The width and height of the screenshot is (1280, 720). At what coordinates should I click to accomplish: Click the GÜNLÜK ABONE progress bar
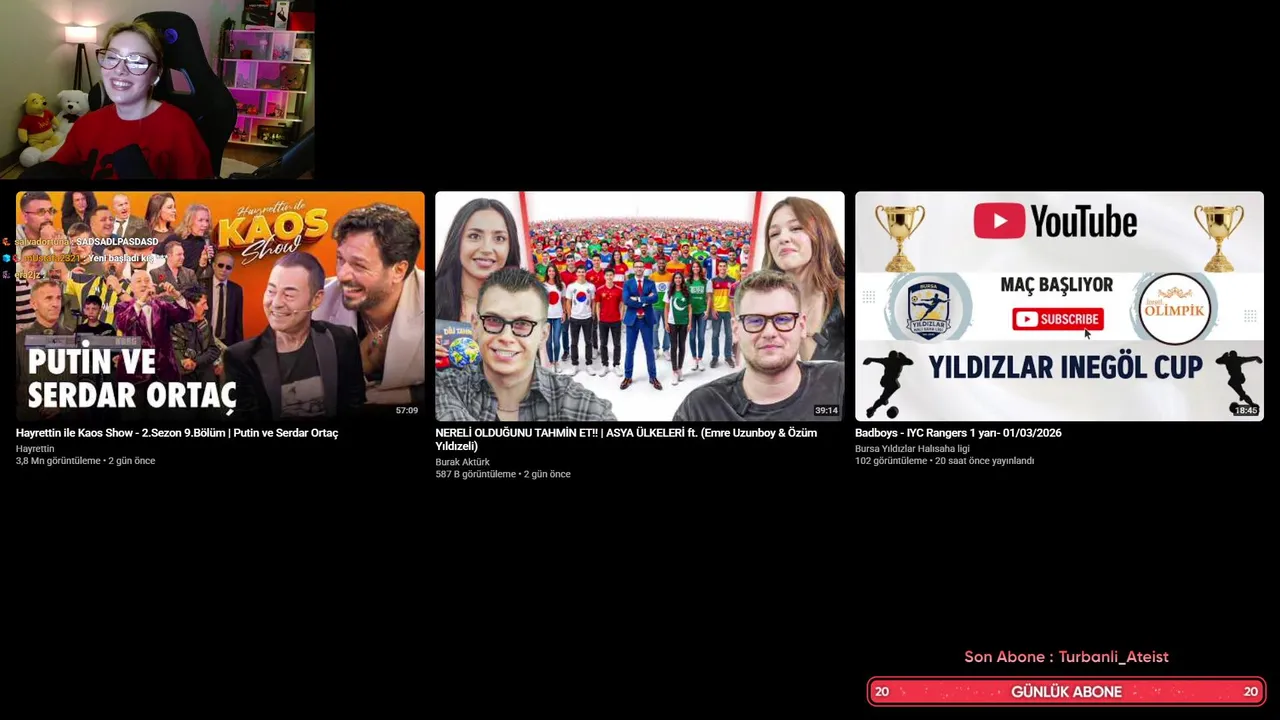coord(1066,691)
